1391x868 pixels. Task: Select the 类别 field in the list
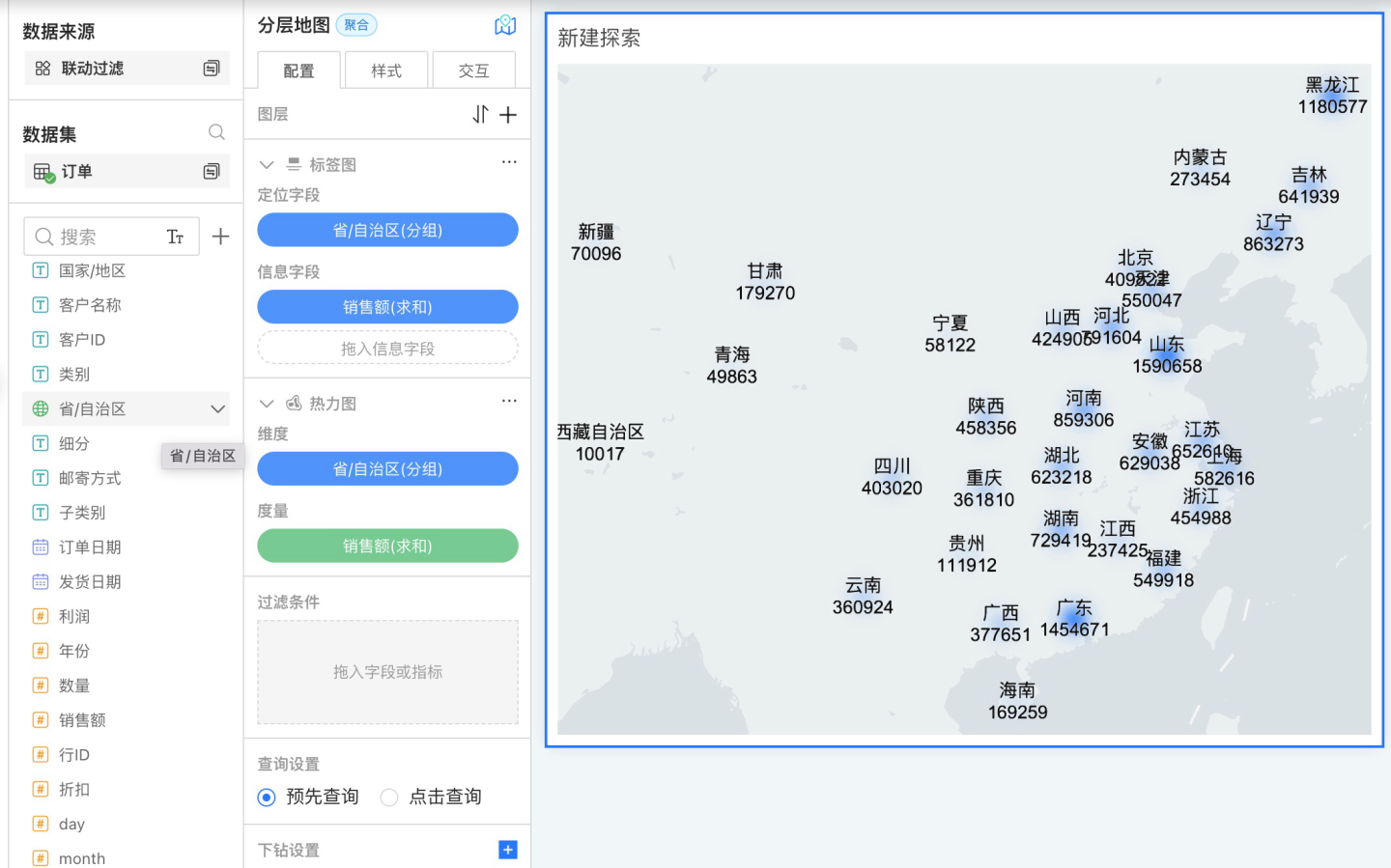pos(74,375)
